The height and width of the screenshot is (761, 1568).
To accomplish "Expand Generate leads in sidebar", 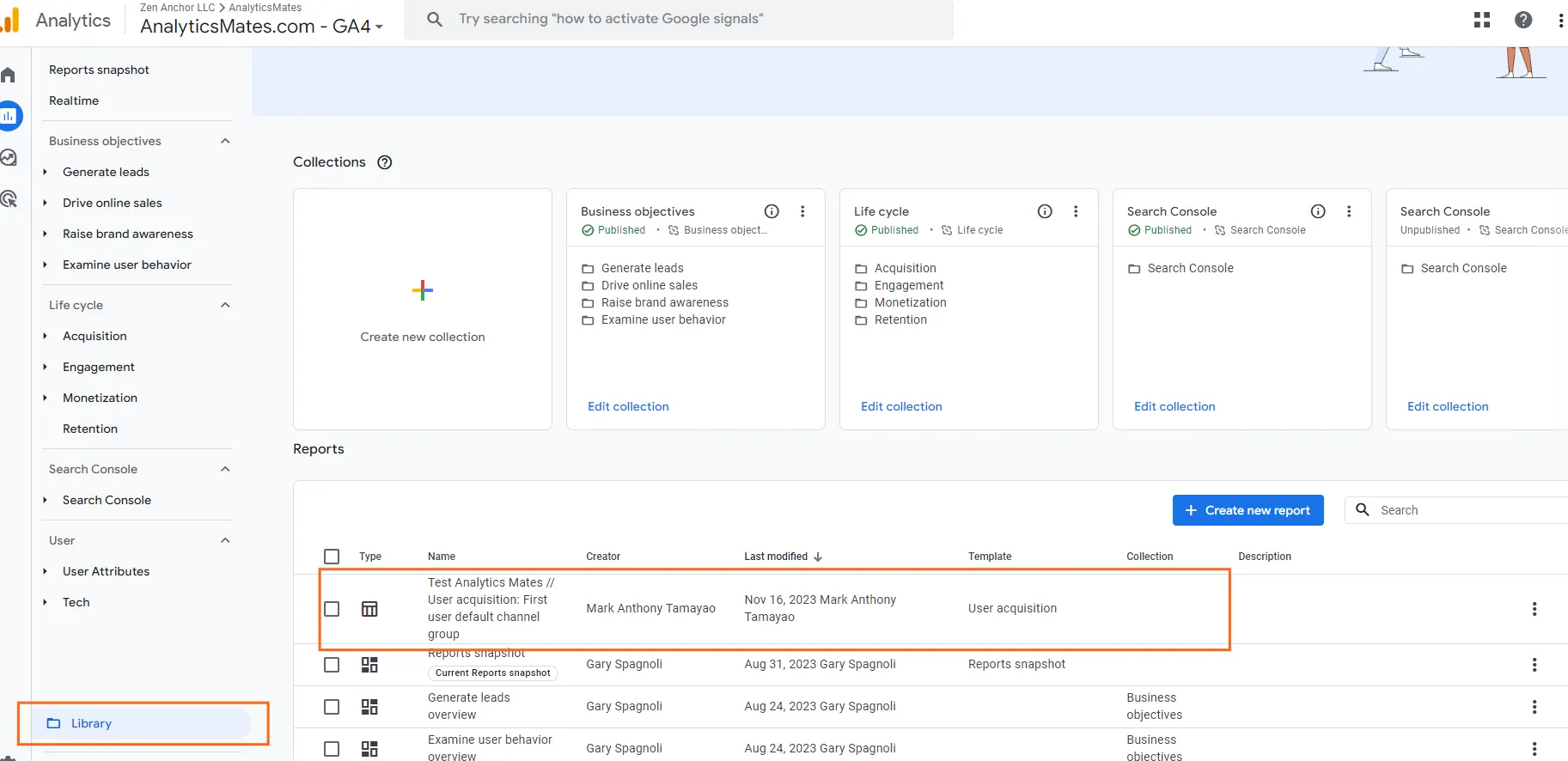I will [x=45, y=172].
